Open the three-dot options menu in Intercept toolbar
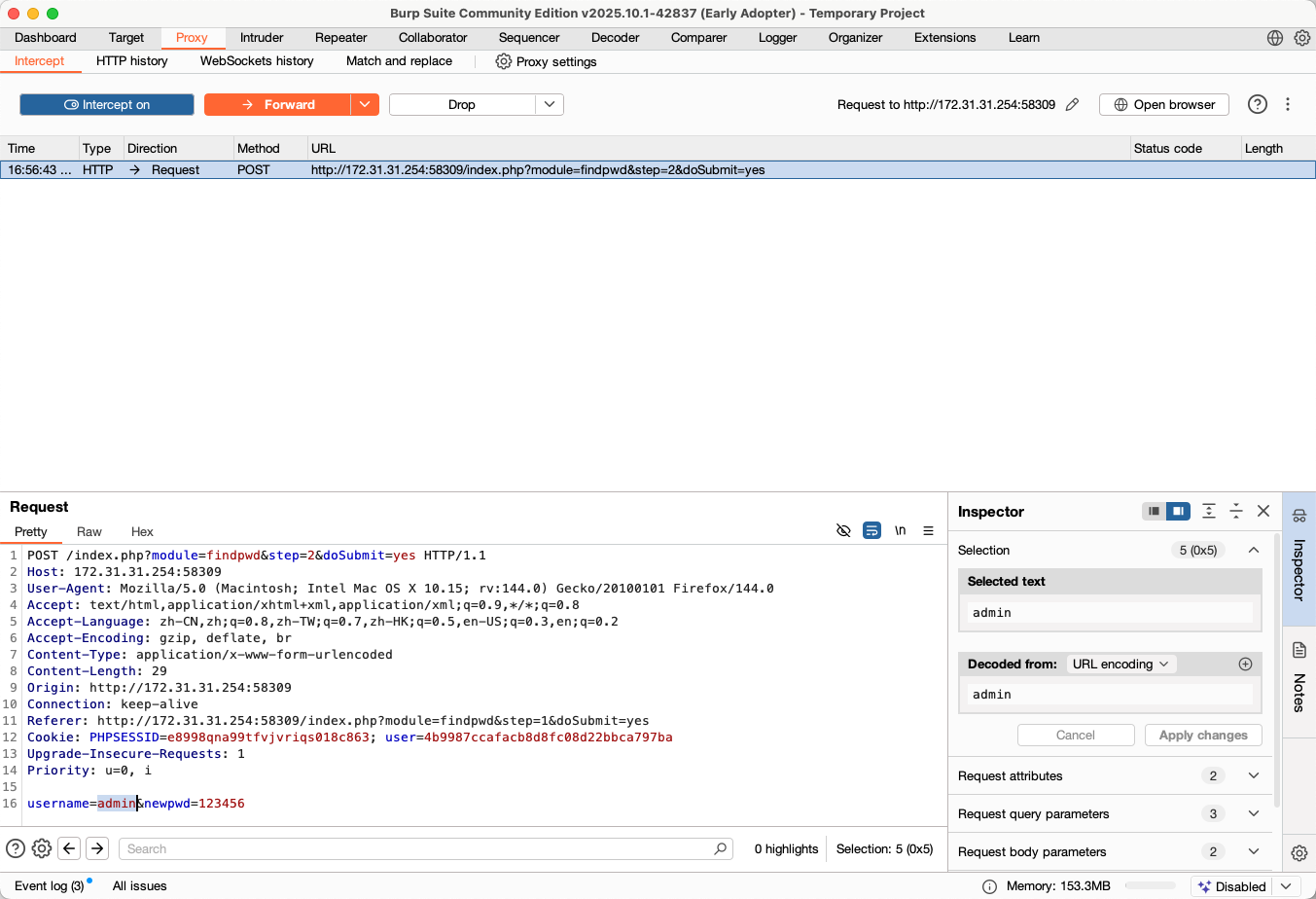The width and height of the screenshot is (1316, 899). click(1288, 104)
